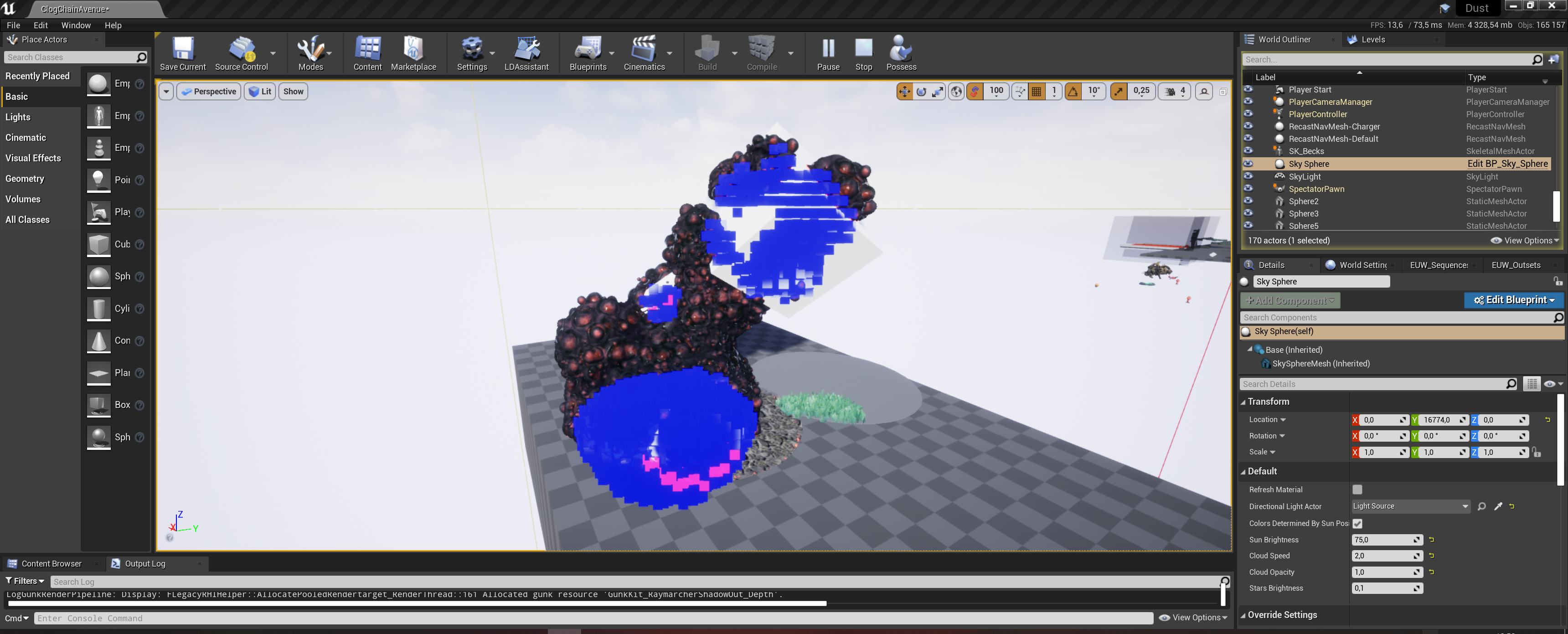
Task: Select the translate gizmo tool
Action: pos(904,91)
